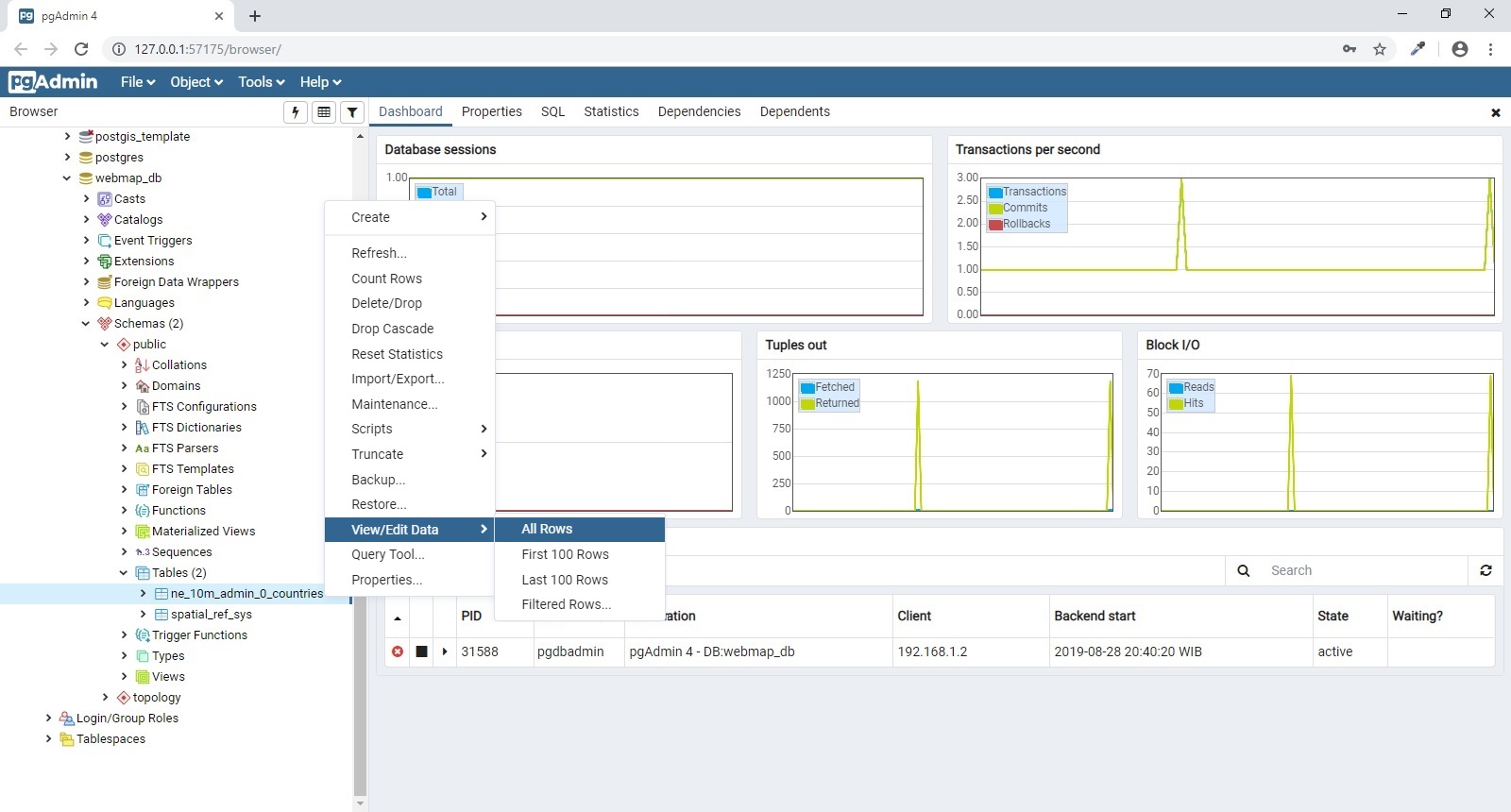
Task: Expand session details arrow for PID 31588
Action: 445,651
